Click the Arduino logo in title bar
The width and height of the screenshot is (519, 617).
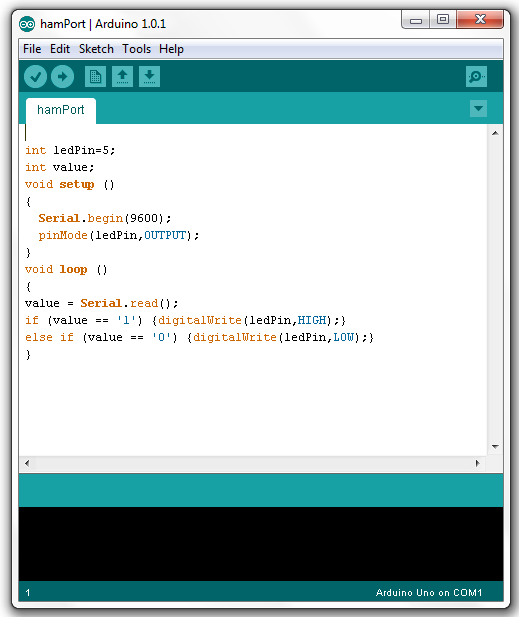[x=27, y=24]
